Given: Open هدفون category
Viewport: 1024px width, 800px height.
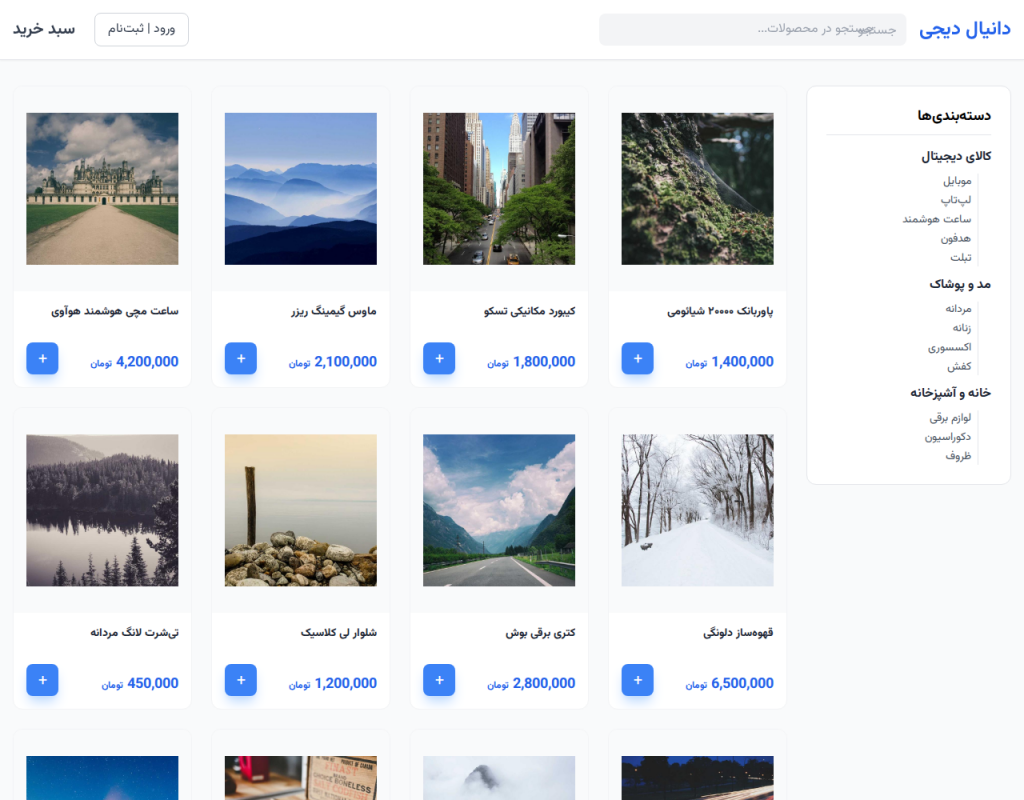Looking at the screenshot, I should click(955, 238).
